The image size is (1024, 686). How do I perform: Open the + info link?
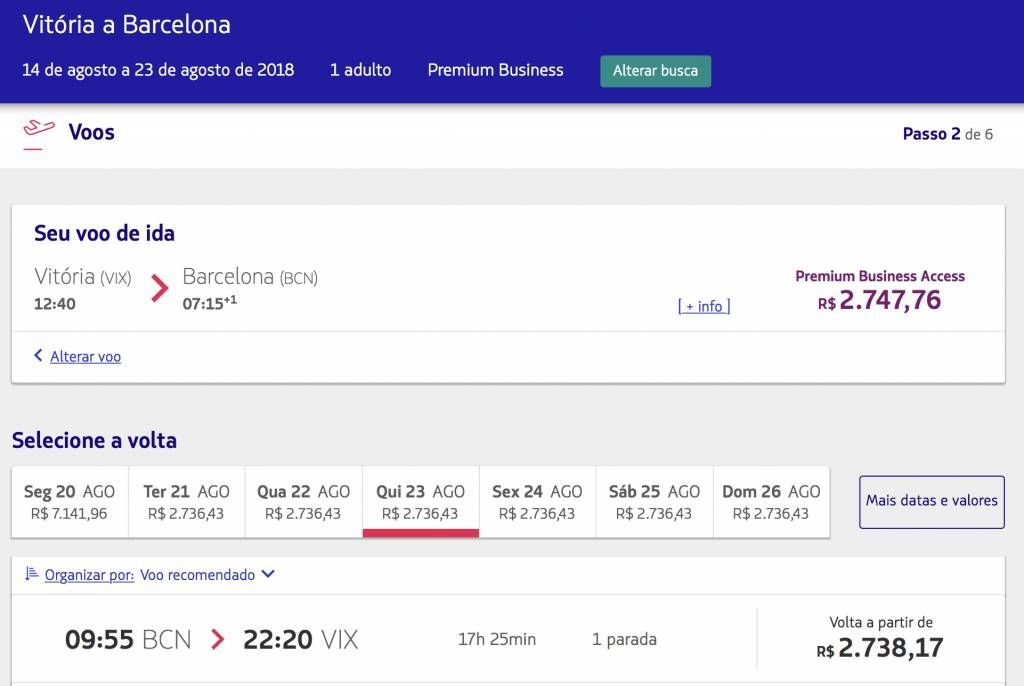click(704, 306)
